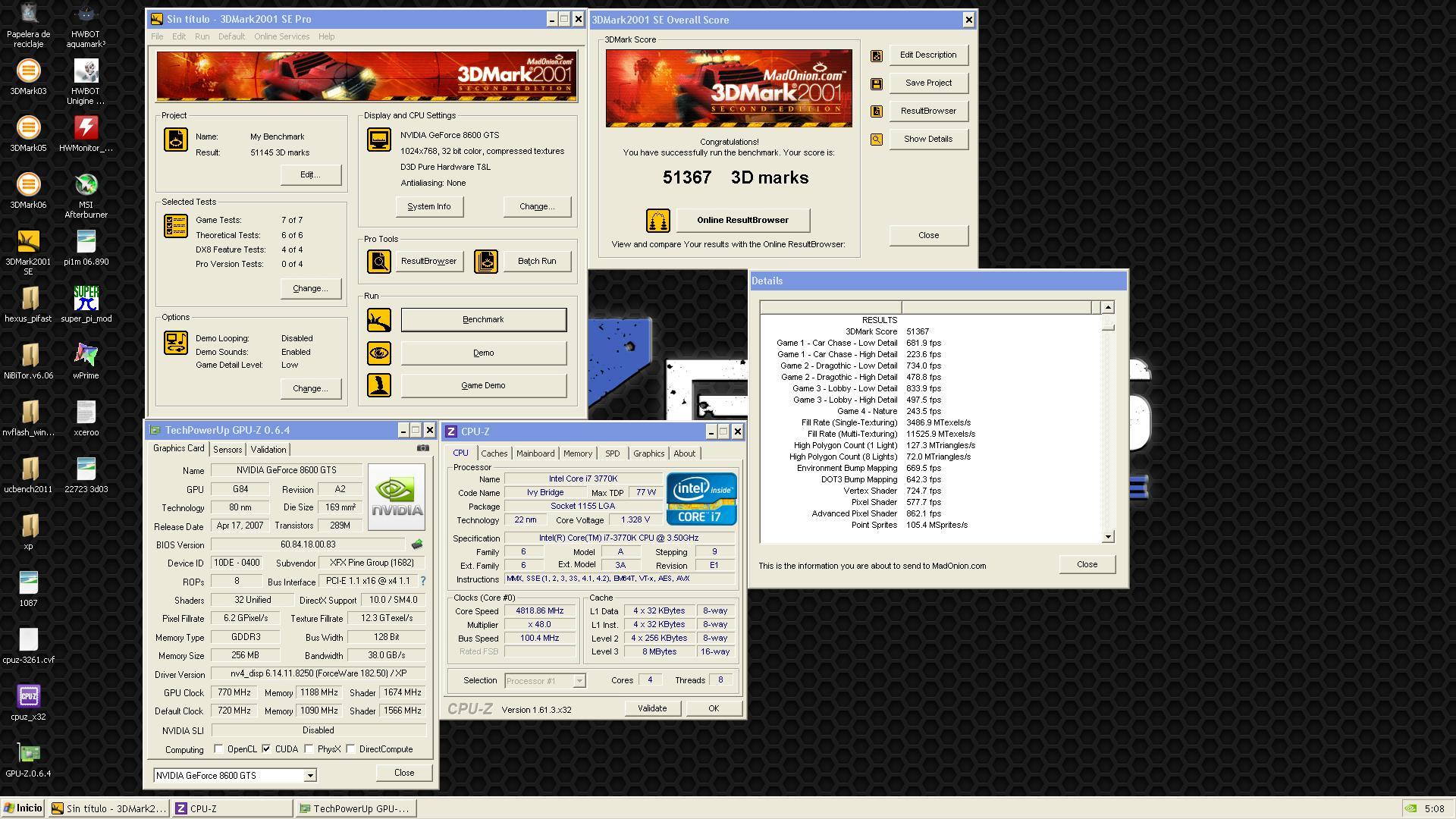Switch to the SPD tab in CPU-Z

(613, 453)
